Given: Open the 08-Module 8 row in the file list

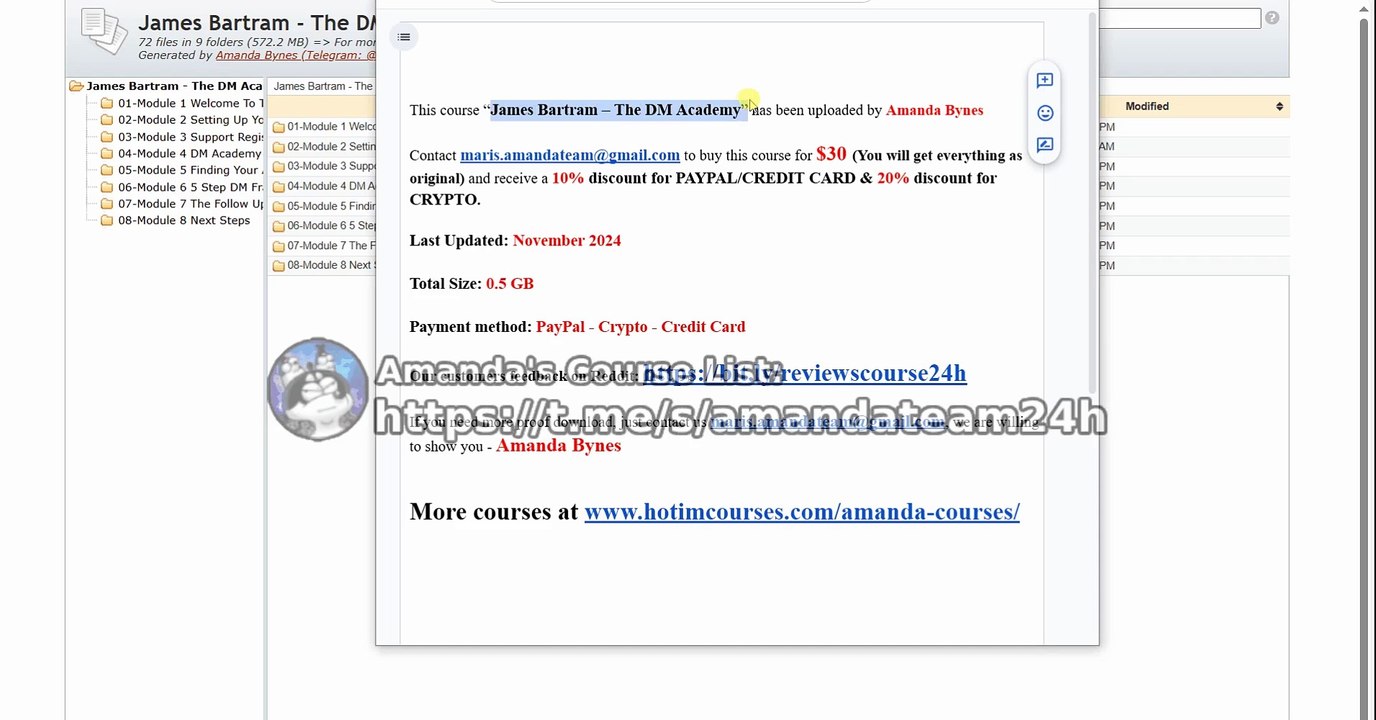Looking at the screenshot, I should tap(331, 266).
